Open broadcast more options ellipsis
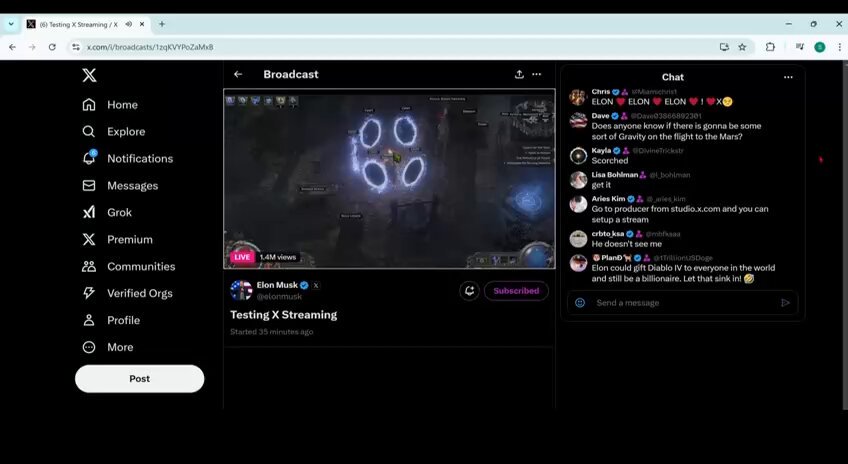Screen dimensions: 848x464 tap(536, 74)
